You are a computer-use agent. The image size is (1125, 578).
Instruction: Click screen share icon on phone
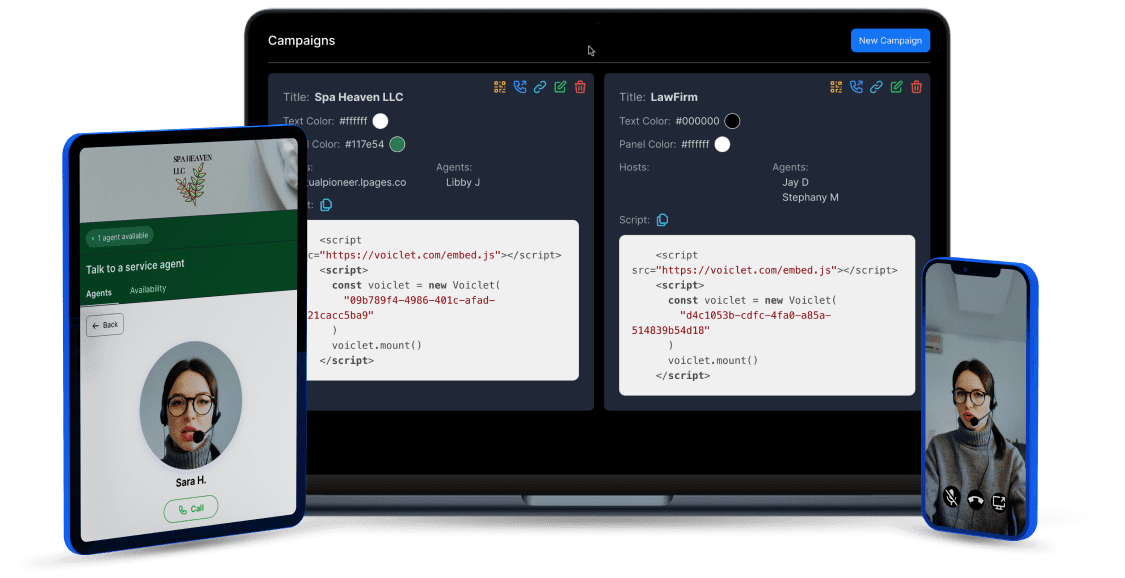click(x=999, y=503)
